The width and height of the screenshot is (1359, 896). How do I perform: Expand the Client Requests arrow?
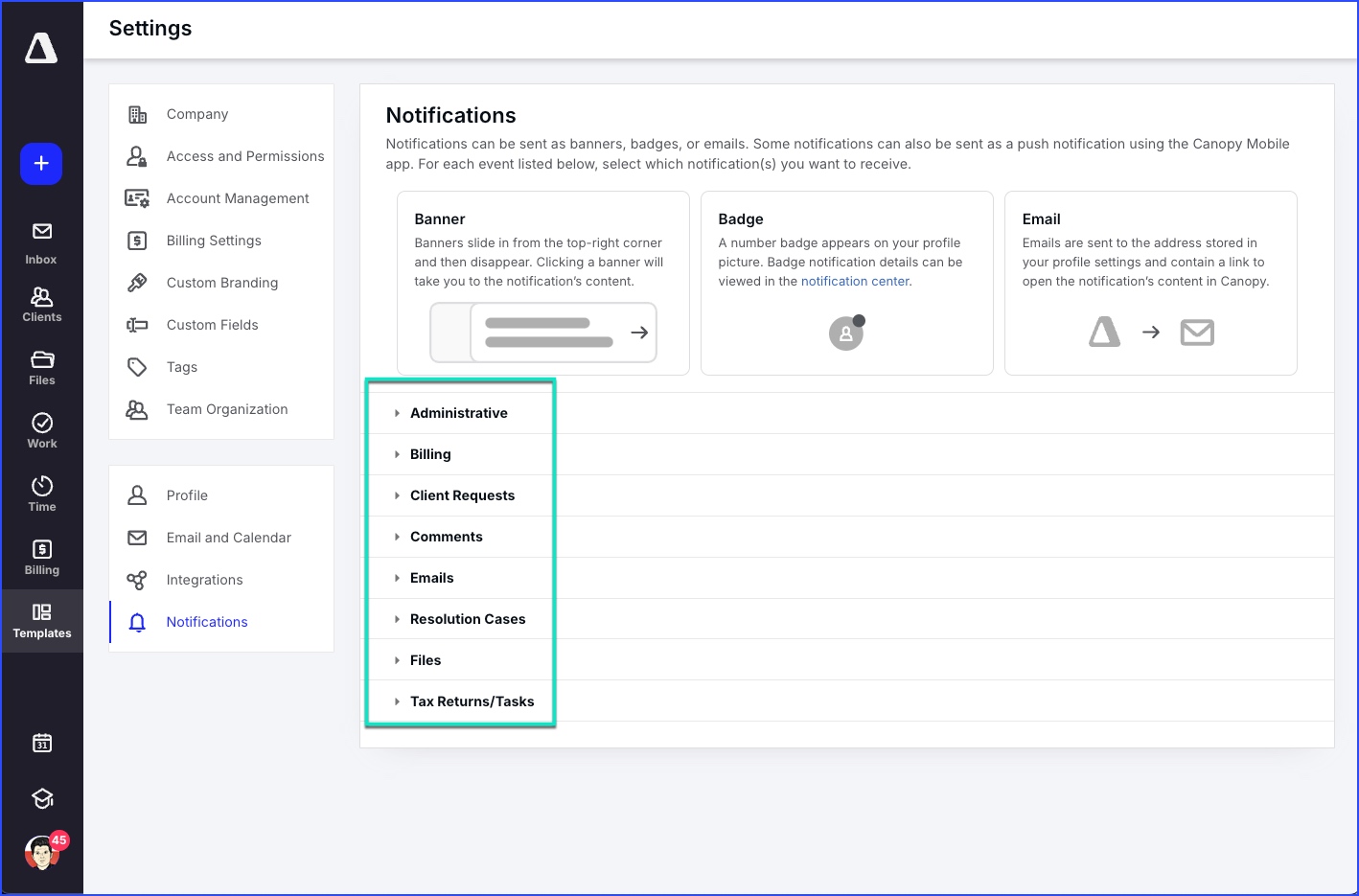point(397,495)
